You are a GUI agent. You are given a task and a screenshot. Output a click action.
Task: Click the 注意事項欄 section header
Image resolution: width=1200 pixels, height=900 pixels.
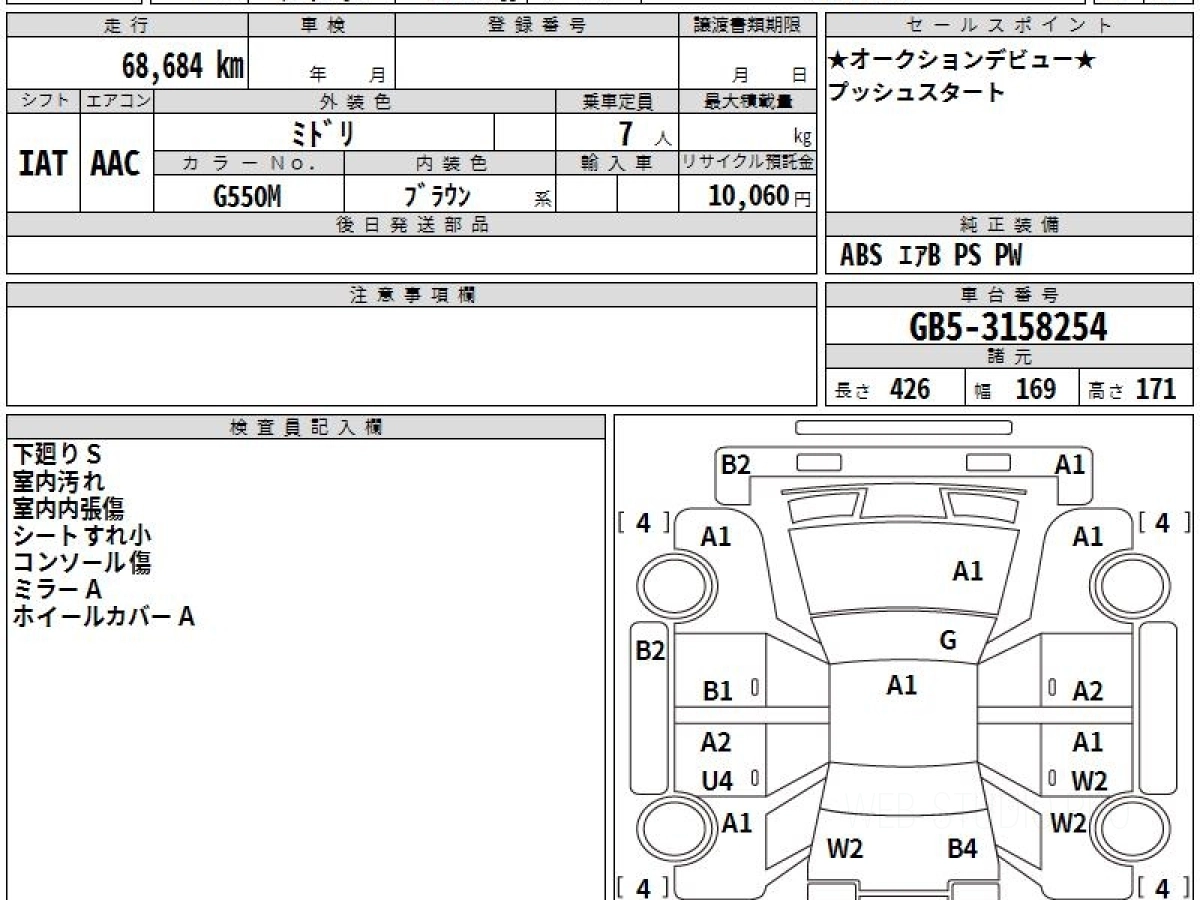(x=411, y=295)
